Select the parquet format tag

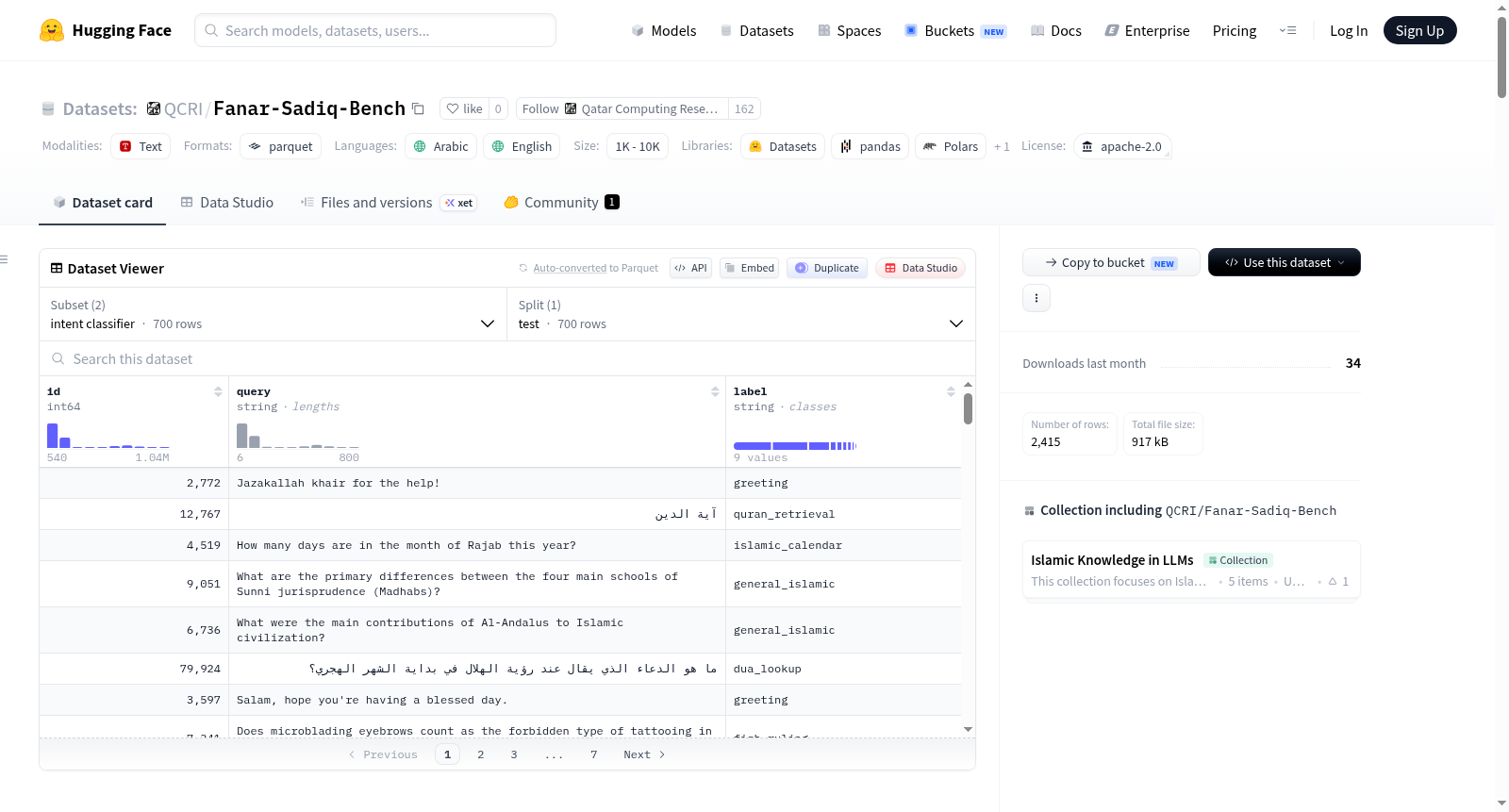(x=280, y=146)
